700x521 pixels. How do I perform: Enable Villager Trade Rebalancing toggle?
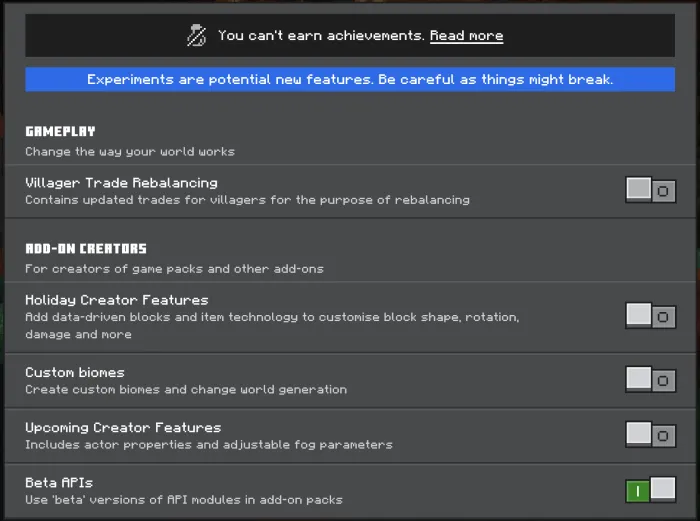pyautogui.click(x=650, y=190)
